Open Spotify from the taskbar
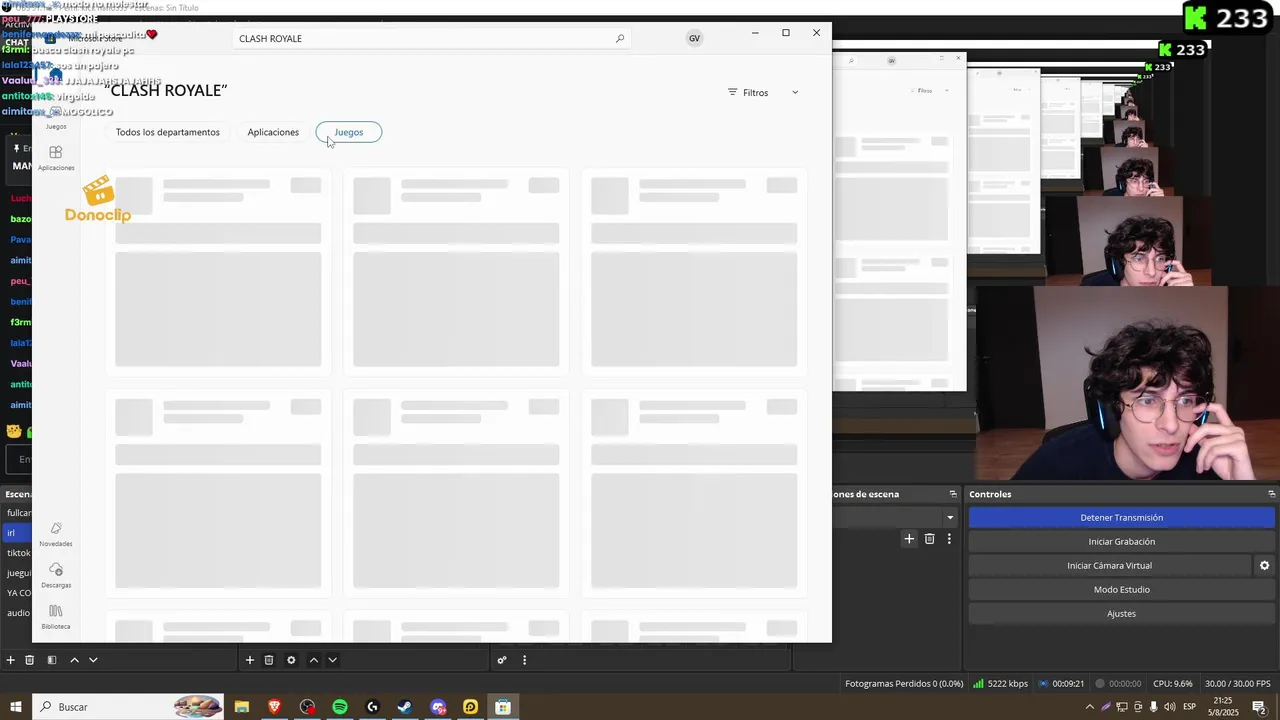 340,707
